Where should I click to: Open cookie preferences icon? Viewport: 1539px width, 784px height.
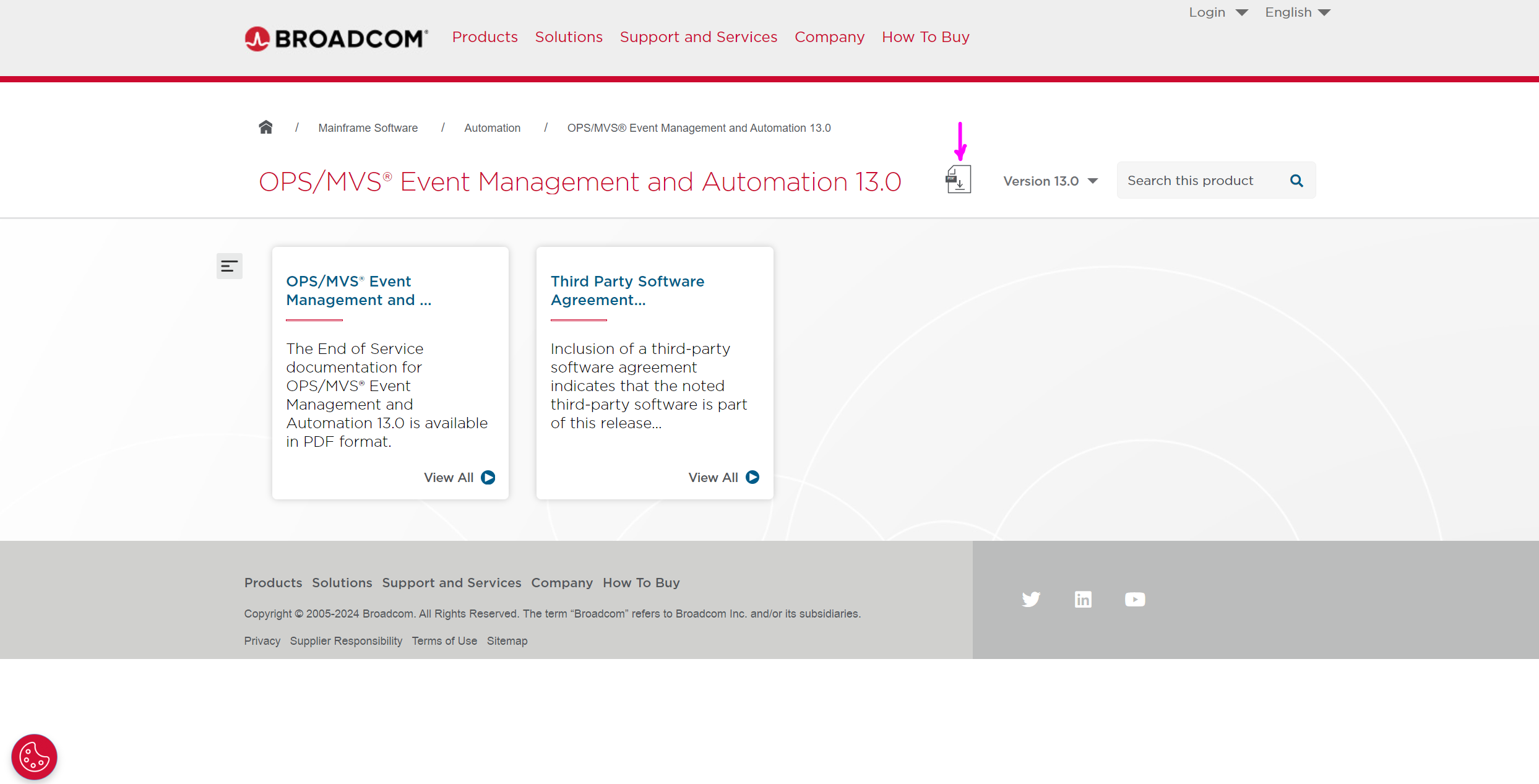pyautogui.click(x=34, y=757)
